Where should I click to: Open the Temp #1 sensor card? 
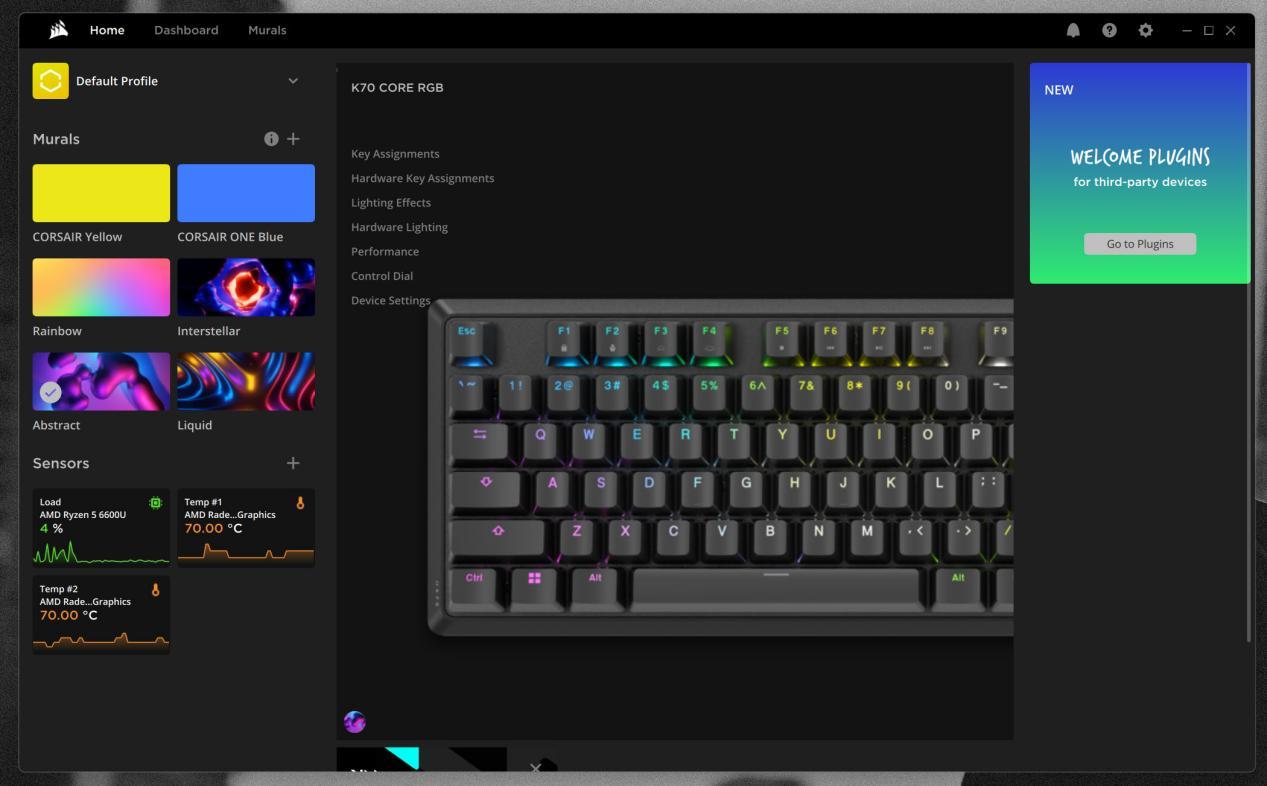(246, 528)
